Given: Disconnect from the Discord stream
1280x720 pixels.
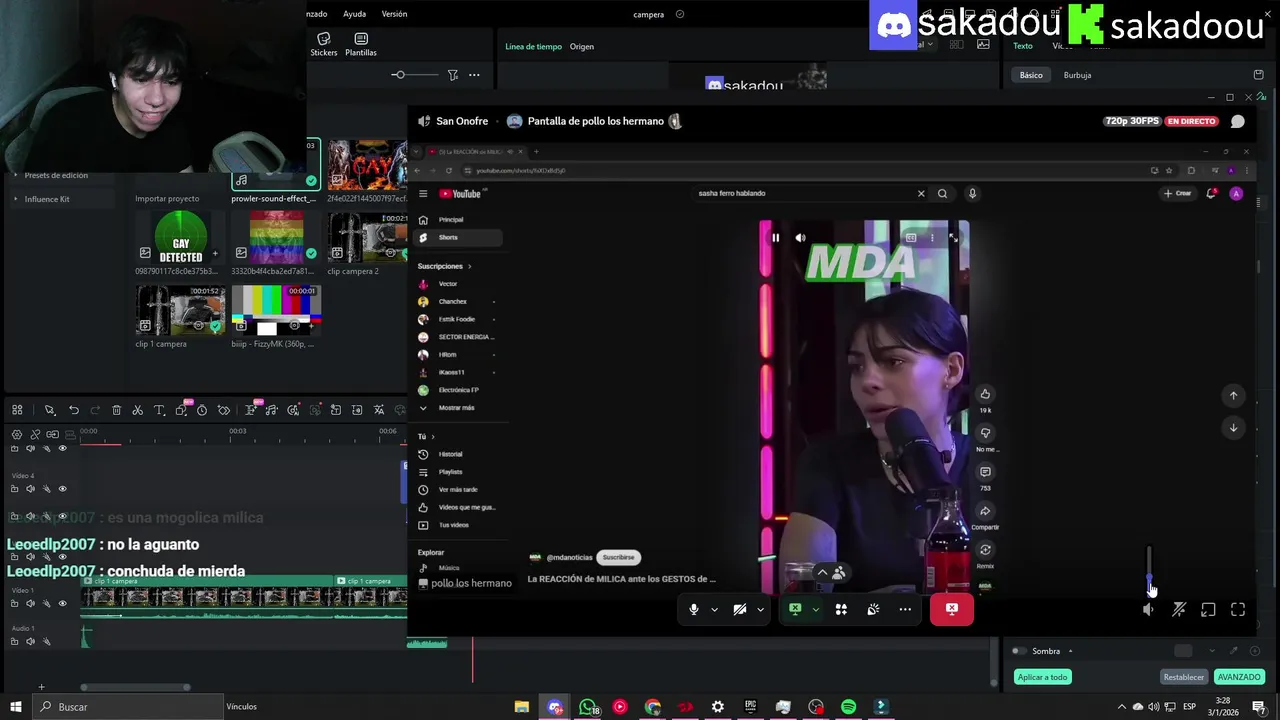Looking at the screenshot, I should click(x=951, y=609).
